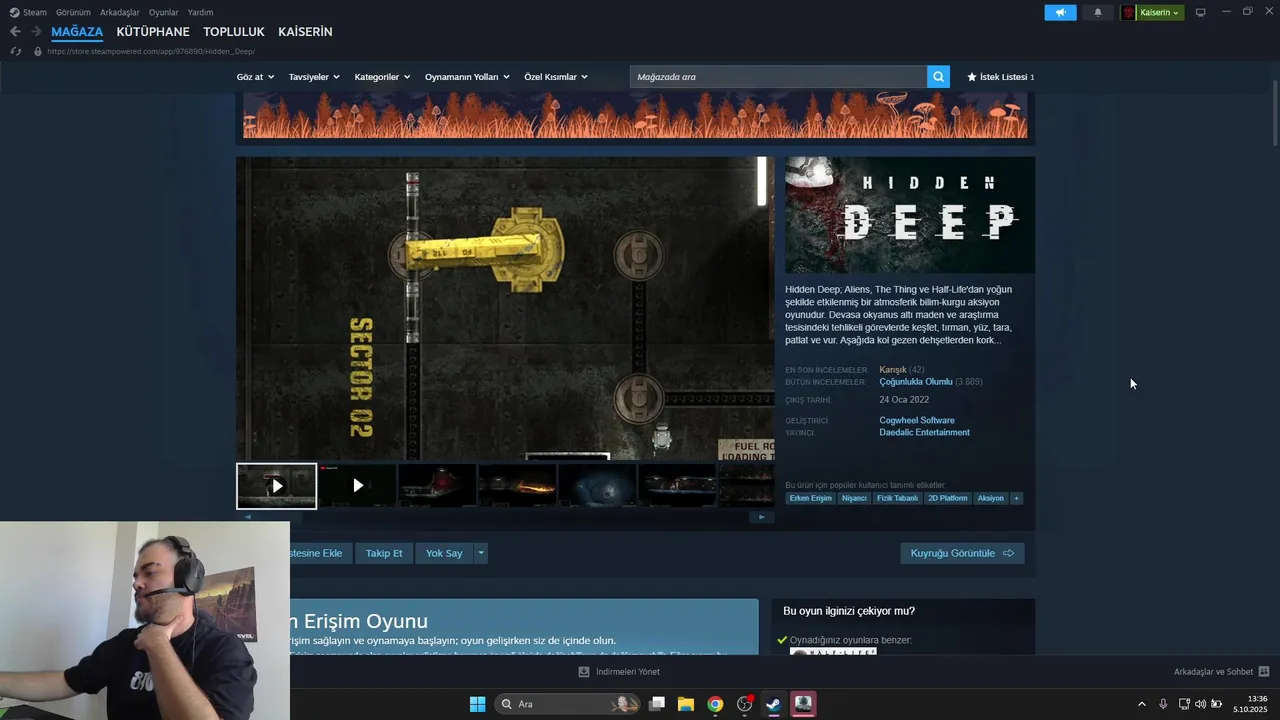Viewport: 1280px width, 720px height.
Task: Open İndirmeleri Yönet downloads manager
Action: click(x=619, y=672)
